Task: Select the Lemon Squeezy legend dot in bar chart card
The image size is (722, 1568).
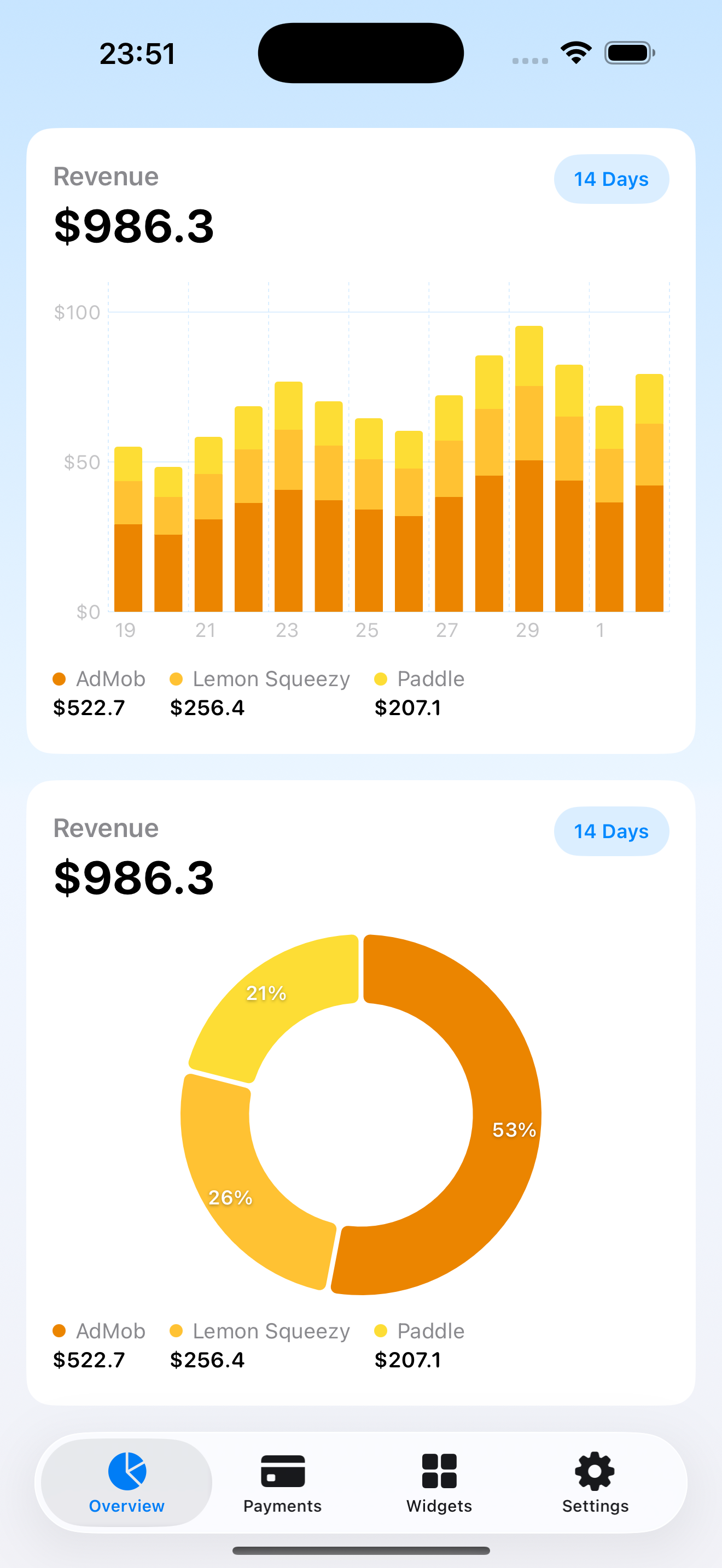Action: pos(176,678)
